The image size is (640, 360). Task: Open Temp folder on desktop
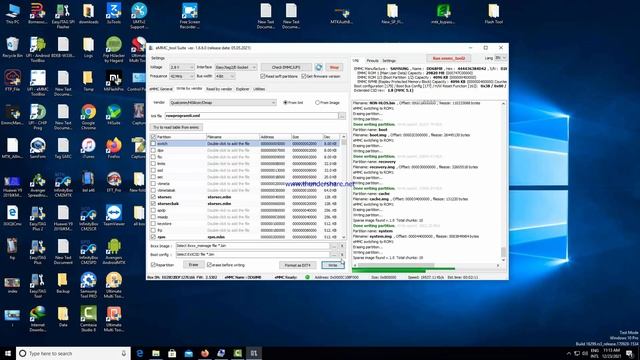click(x=88, y=80)
